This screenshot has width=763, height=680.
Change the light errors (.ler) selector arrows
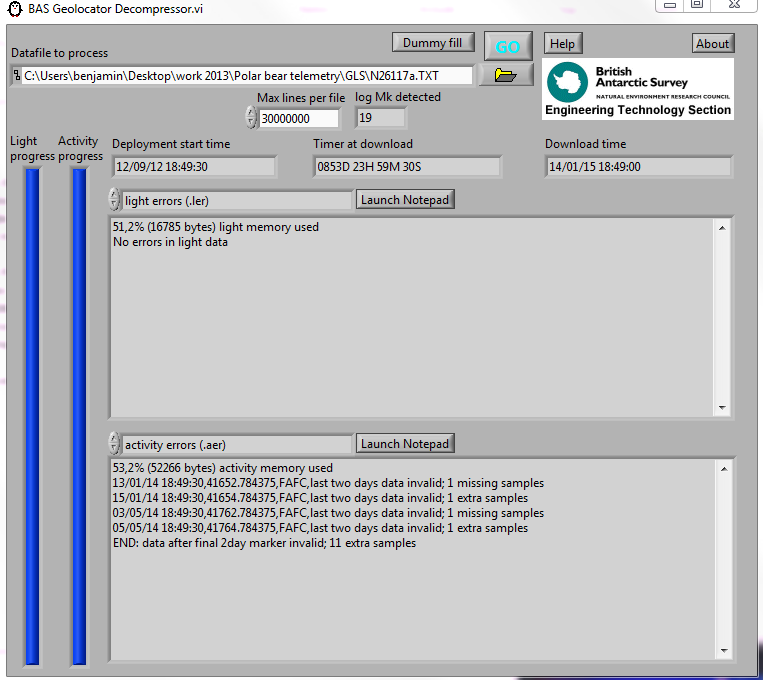(113, 200)
